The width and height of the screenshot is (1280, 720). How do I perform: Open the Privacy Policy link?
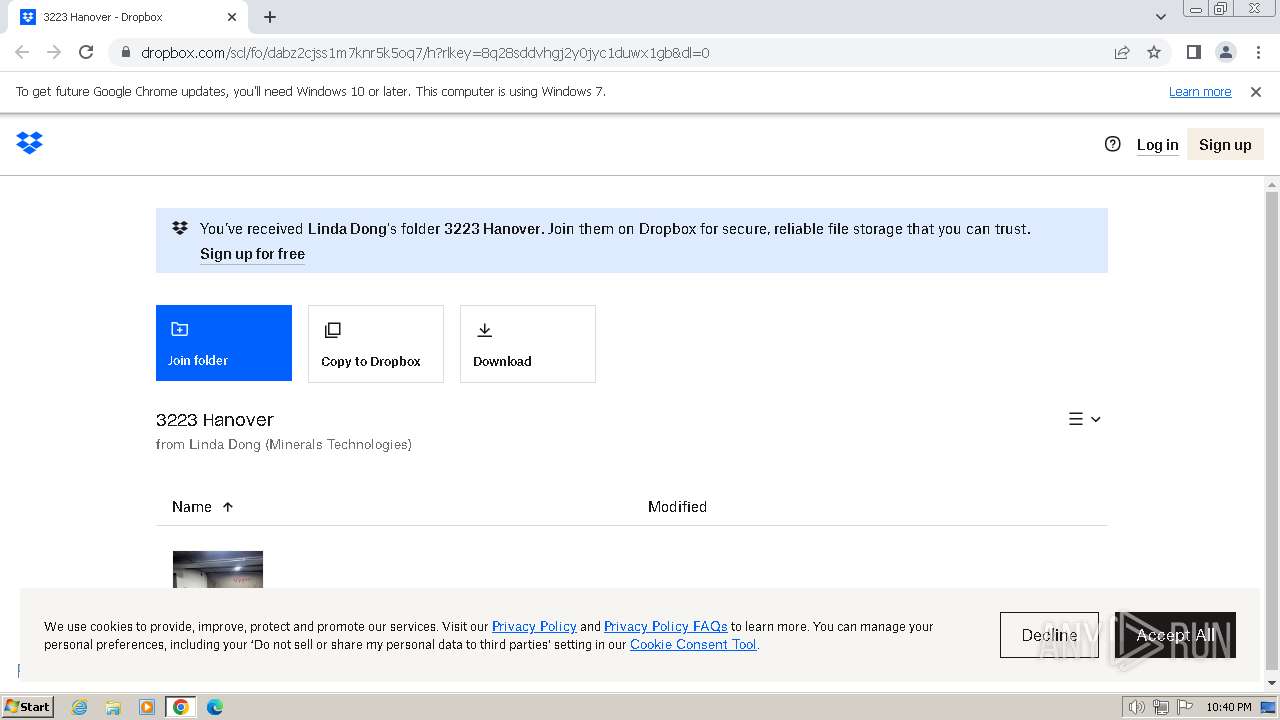(534, 627)
